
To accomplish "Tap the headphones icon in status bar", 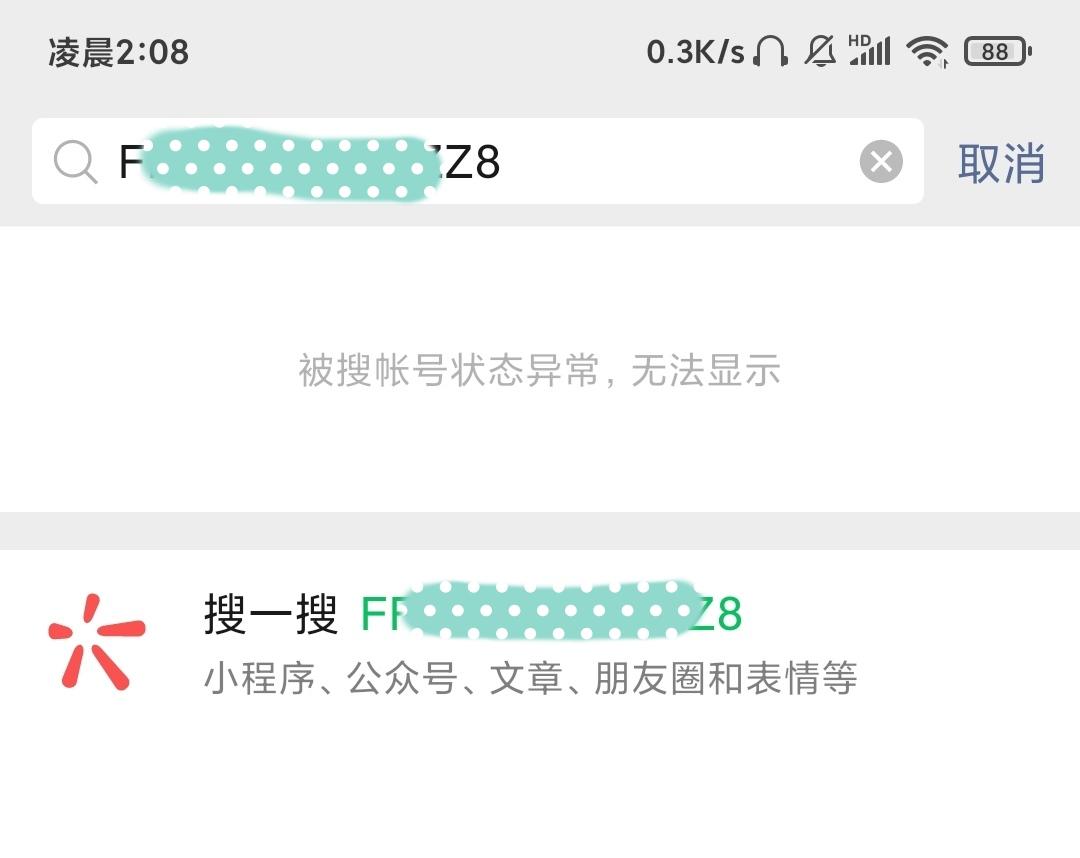I will (771, 51).
